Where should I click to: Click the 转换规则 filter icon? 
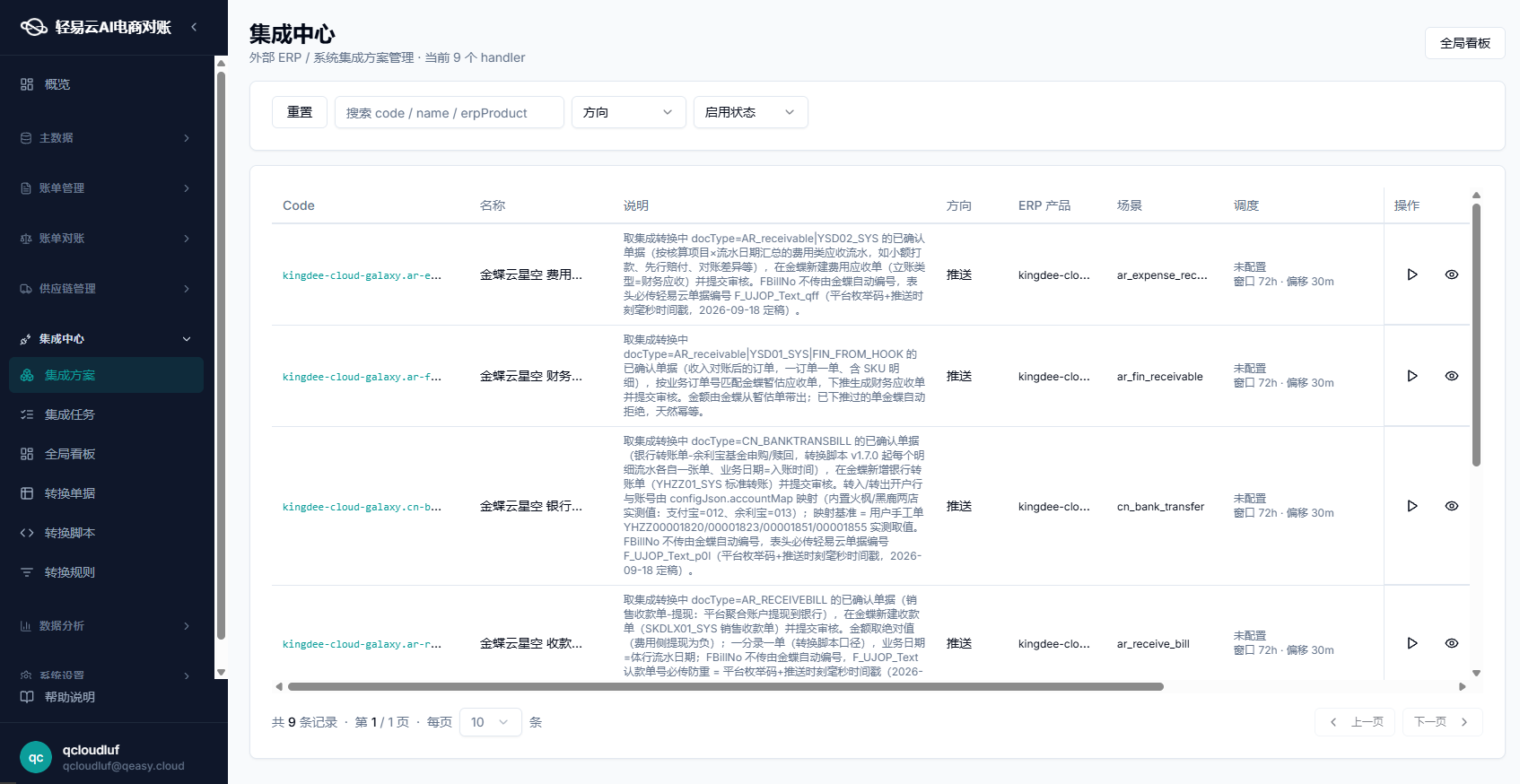click(27, 572)
